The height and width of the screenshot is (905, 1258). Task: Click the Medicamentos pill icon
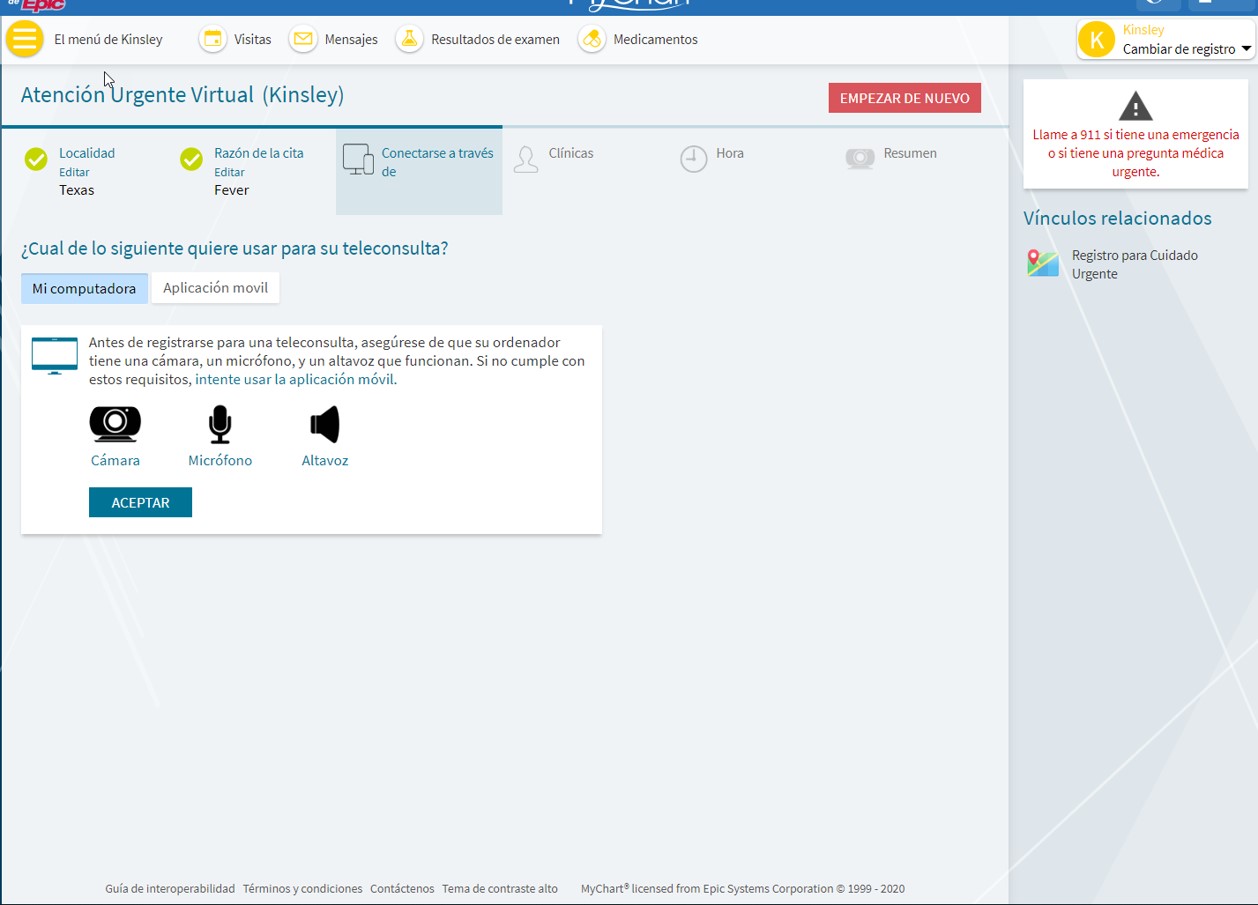point(592,40)
